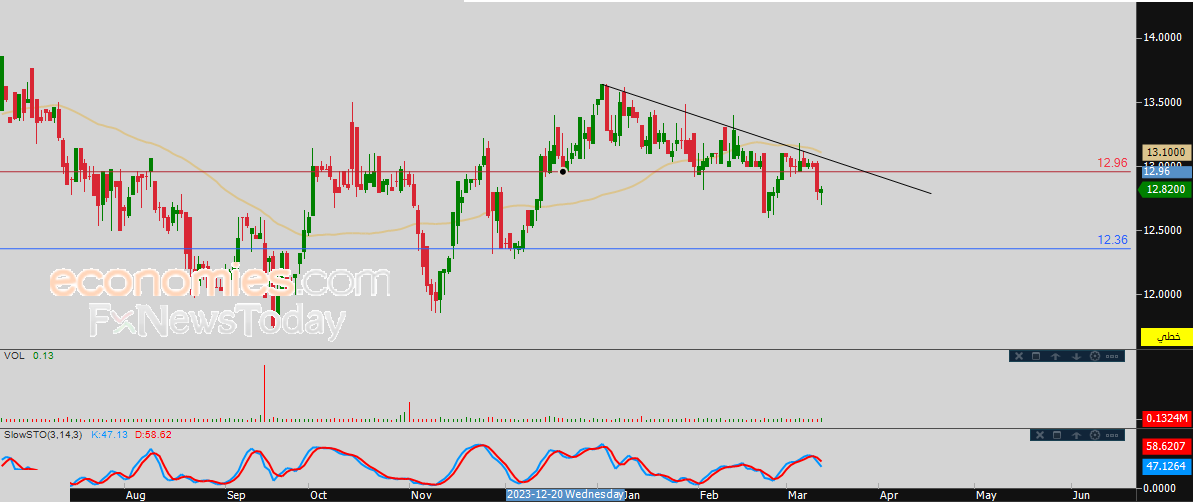The image size is (1193, 502).
Task: Click the Apr label on time axis
Action: (x=889, y=494)
